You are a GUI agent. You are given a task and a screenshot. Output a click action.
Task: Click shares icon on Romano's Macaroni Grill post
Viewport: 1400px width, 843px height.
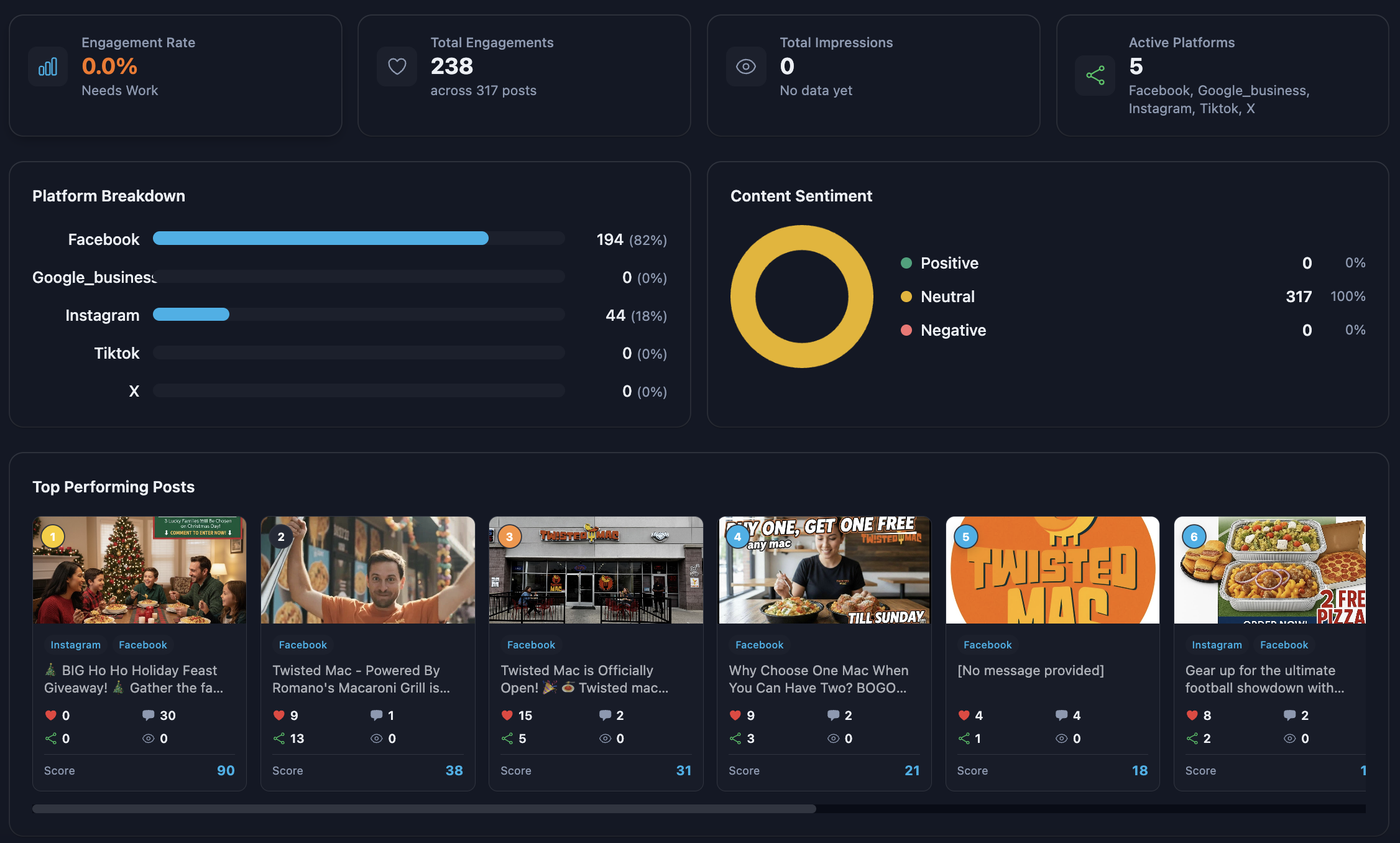(x=279, y=739)
